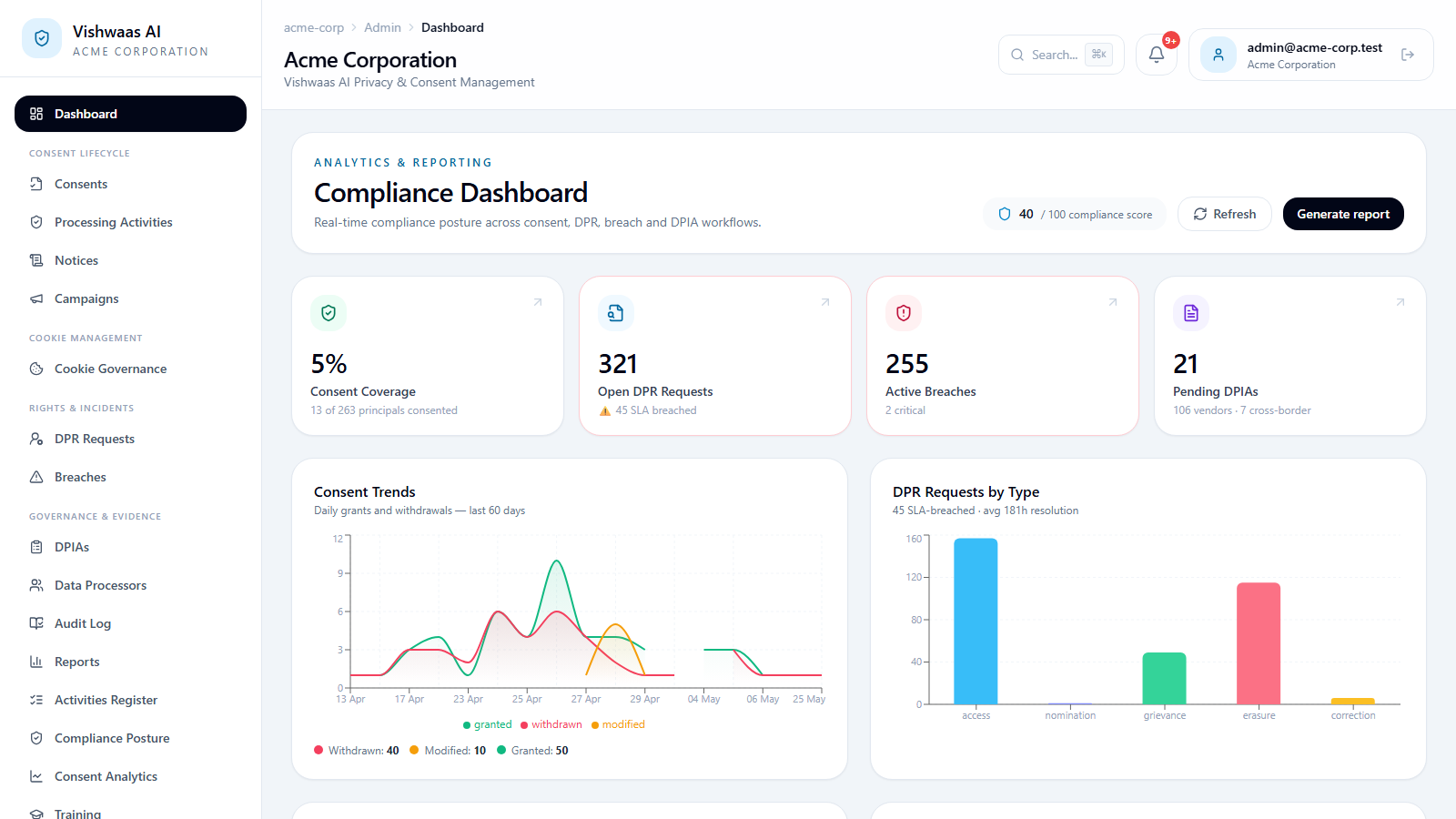The image size is (1456, 819).
Task: Click the 40 / 100 compliance score badge
Action: tap(1075, 214)
